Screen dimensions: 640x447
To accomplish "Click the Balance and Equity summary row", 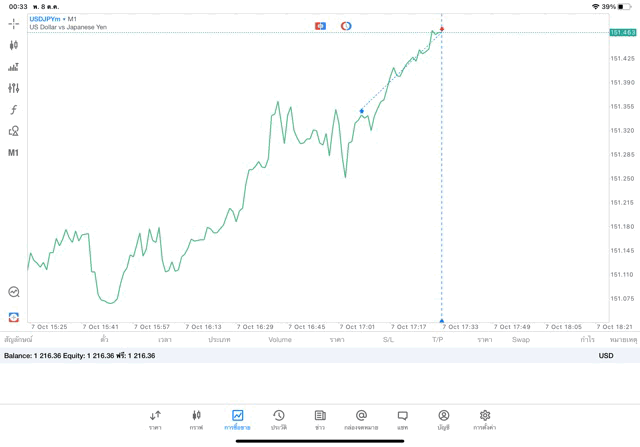I will pos(80,355).
